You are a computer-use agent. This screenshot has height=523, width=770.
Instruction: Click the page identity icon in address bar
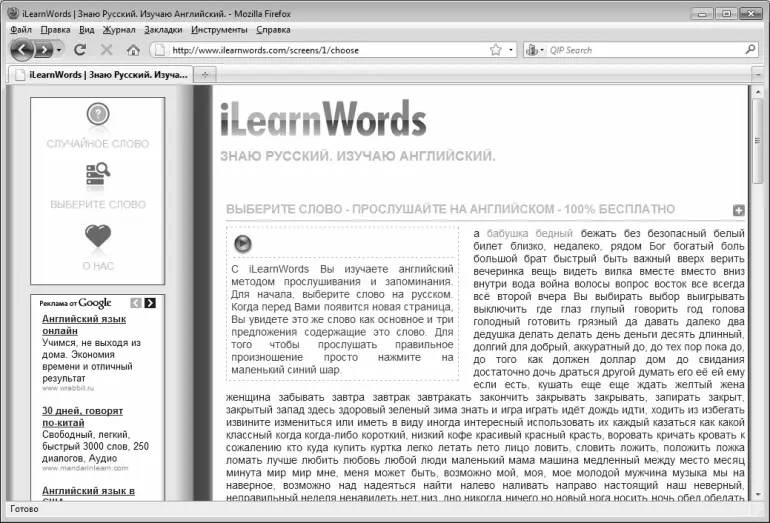(x=158, y=50)
